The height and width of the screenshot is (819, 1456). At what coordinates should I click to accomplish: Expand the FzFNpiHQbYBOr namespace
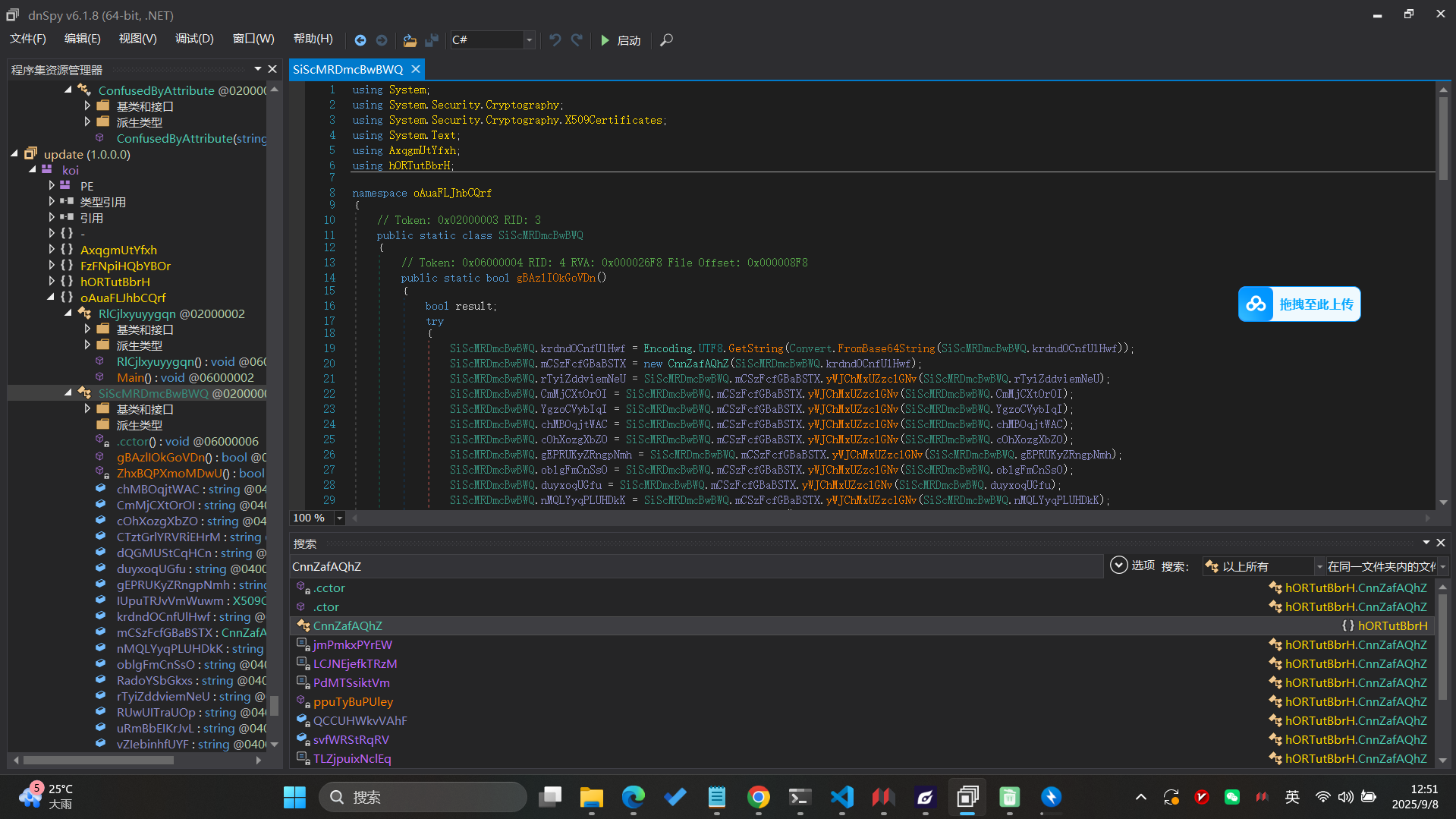coord(51,266)
